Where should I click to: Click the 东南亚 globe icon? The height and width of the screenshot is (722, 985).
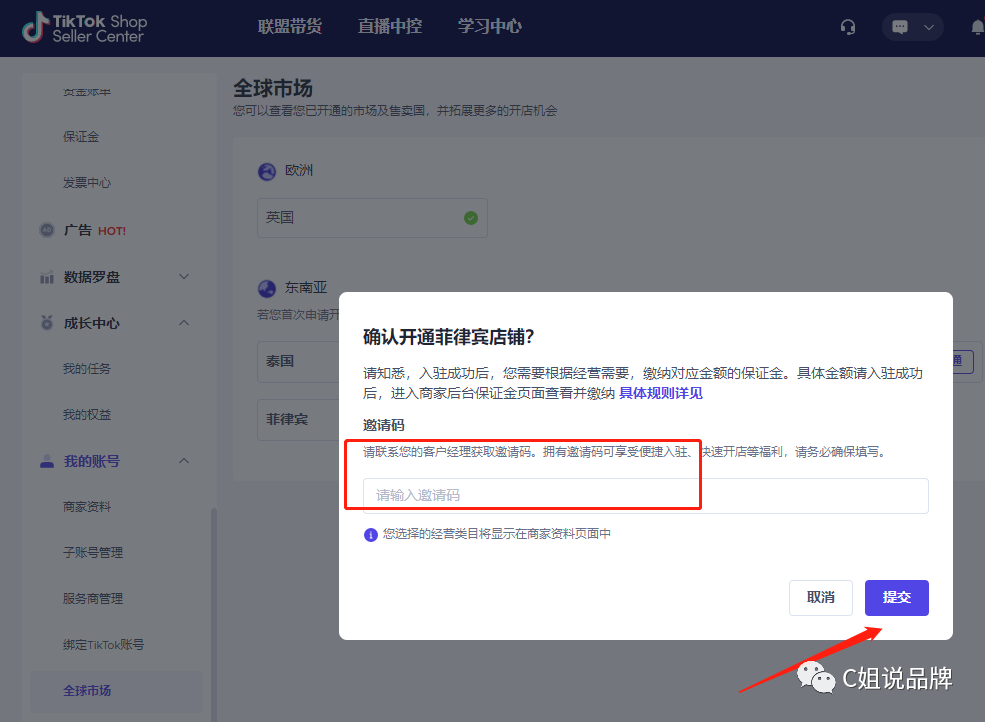click(x=266, y=287)
